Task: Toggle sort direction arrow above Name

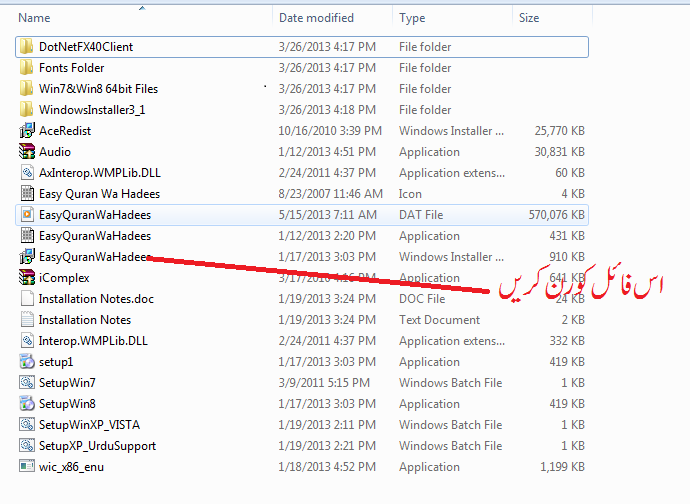Action: pos(142,8)
